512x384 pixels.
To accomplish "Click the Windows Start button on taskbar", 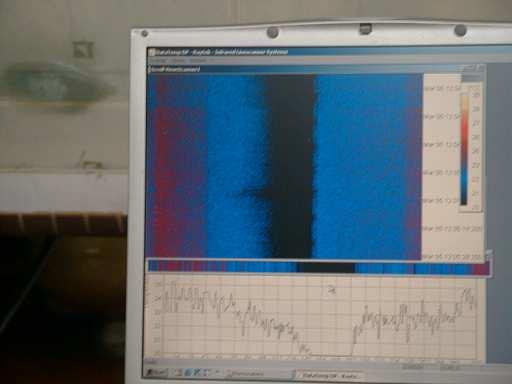I will coord(157,372).
